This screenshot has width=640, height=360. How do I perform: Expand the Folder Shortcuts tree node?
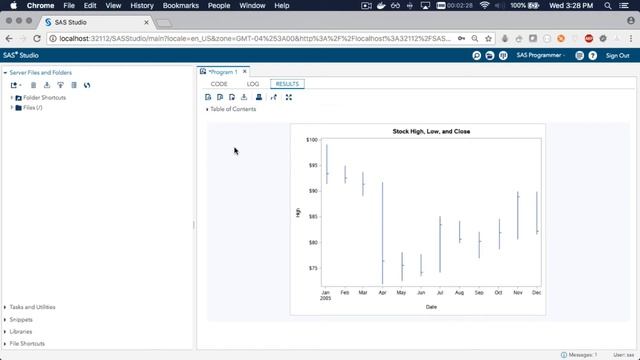pyautogui.click(x=12, y=98)
